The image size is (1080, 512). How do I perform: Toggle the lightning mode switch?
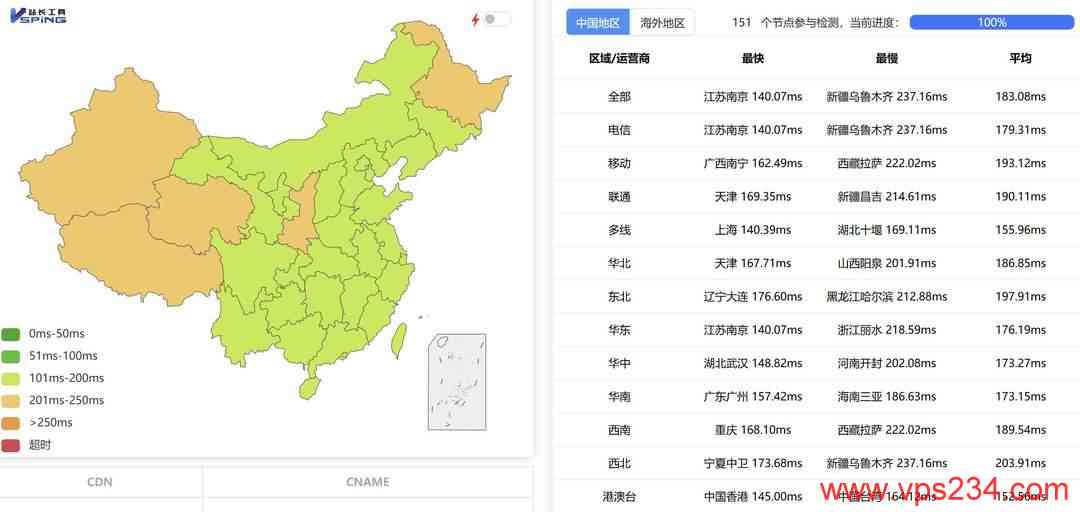(x=497, y=19)
